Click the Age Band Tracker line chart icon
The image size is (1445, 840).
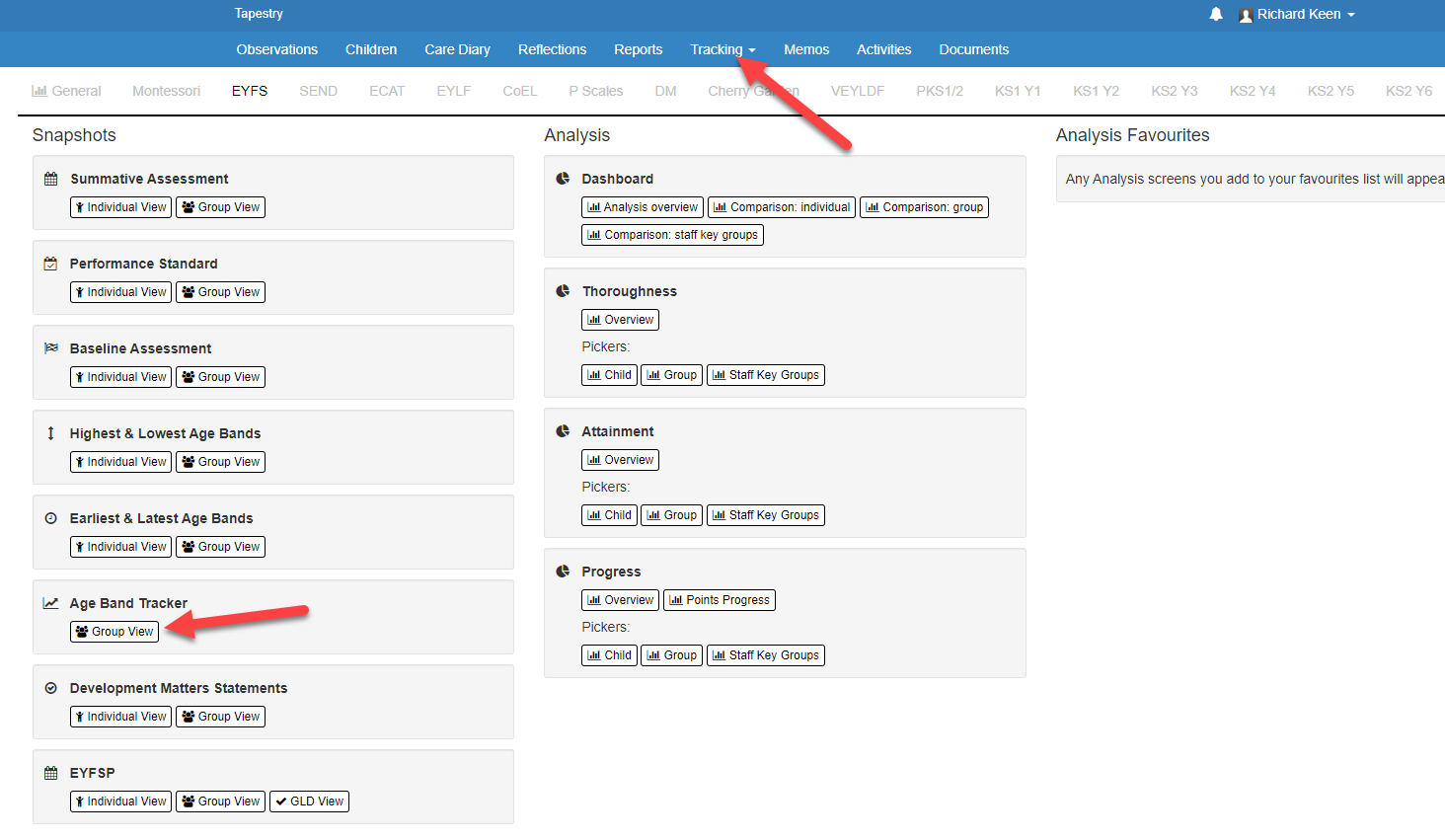click(x=50, y=603)
